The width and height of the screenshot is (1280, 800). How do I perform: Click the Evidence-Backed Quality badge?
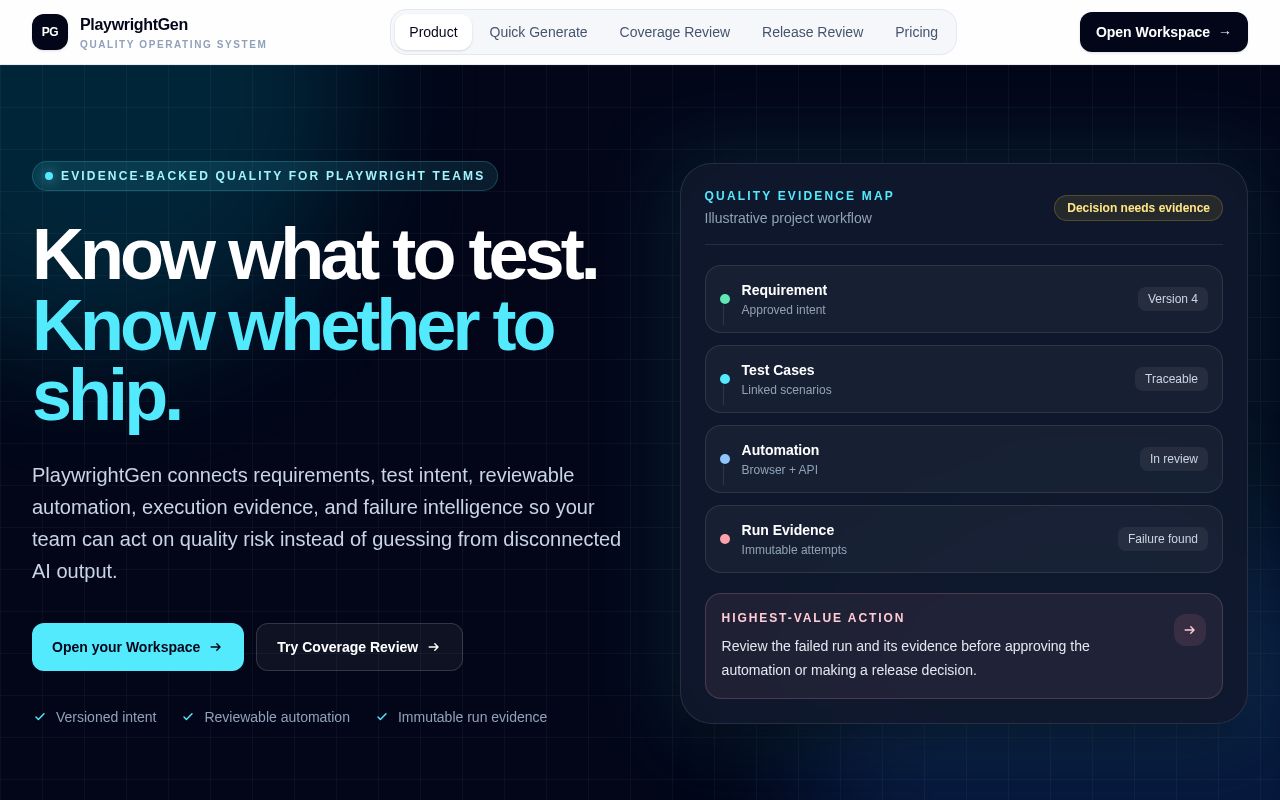[265, 176]
